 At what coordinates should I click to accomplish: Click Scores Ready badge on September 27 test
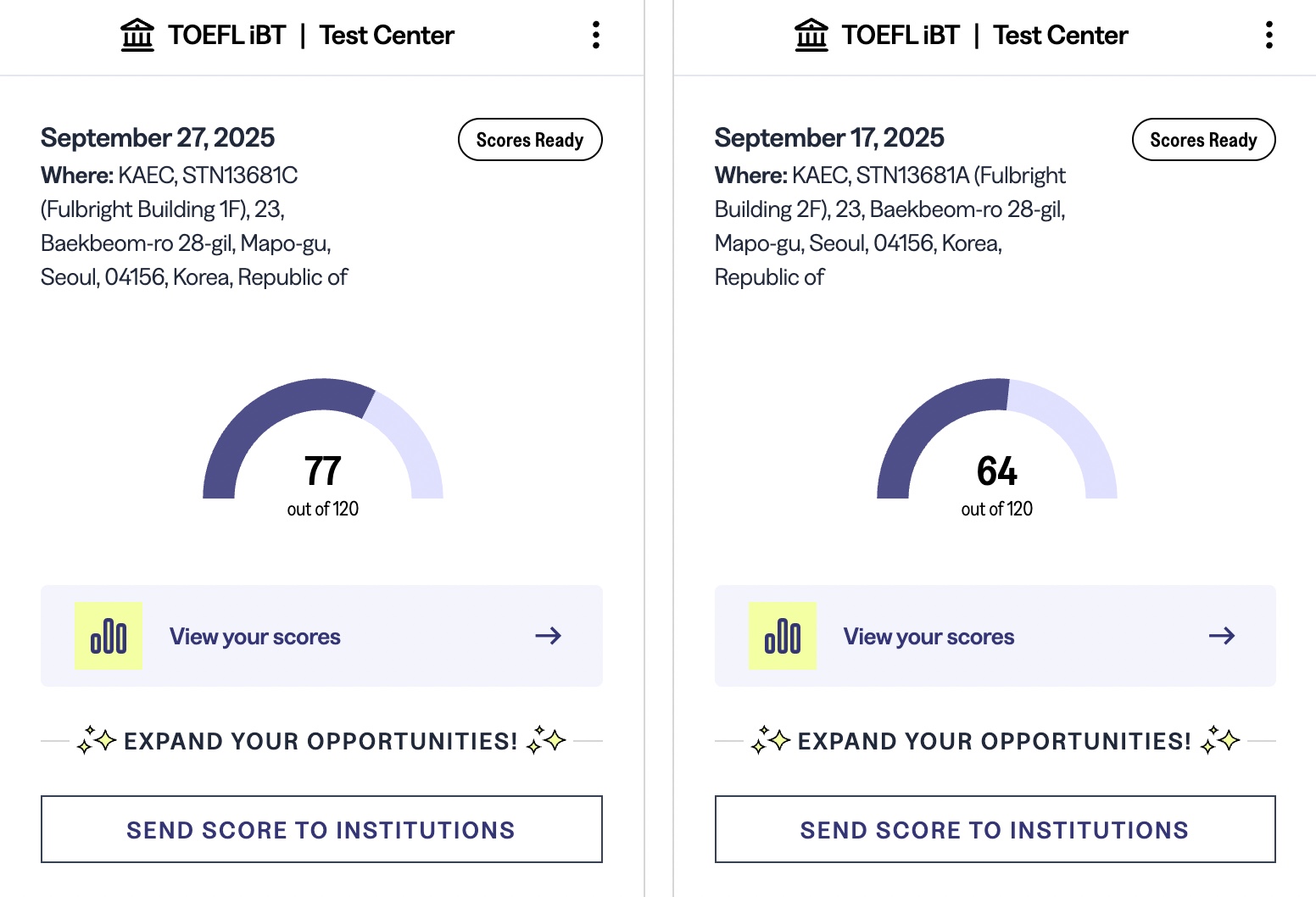coord(530,140)
